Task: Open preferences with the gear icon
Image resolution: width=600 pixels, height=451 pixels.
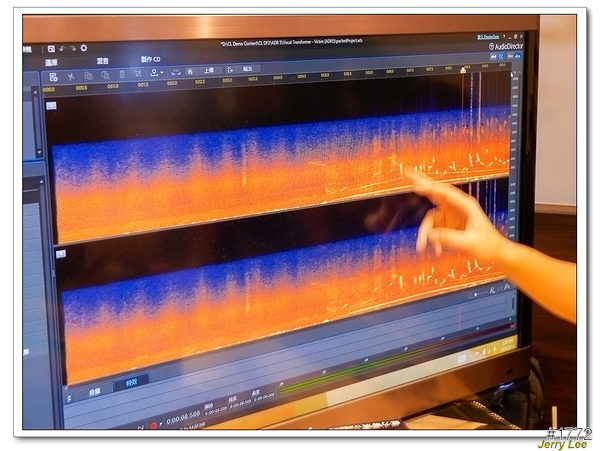Action: point(84,48)
